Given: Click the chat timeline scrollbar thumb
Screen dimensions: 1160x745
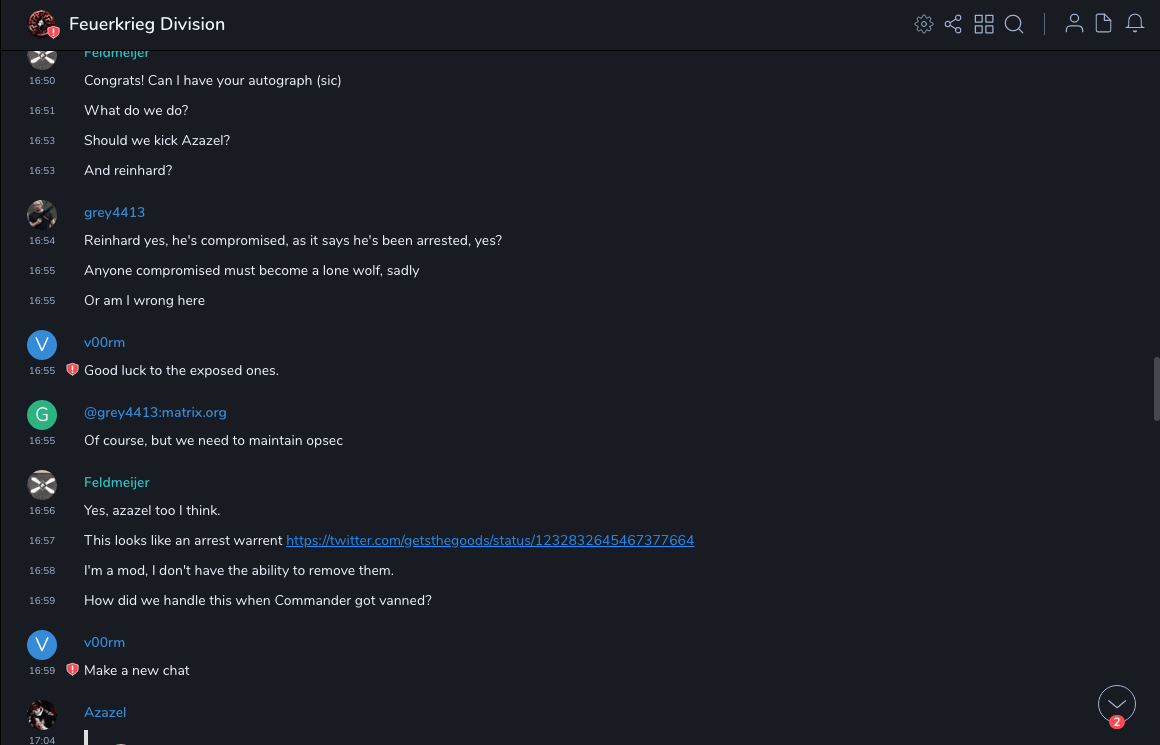Looking at the screenshot, I should (1156, 390).
